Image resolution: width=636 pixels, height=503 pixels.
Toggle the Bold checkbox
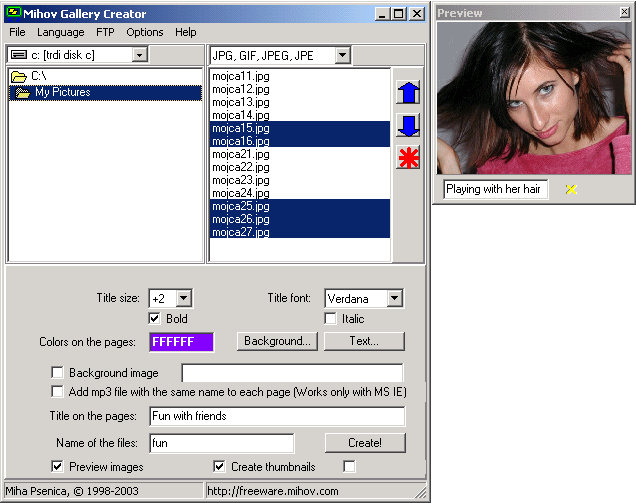point(155,319)
